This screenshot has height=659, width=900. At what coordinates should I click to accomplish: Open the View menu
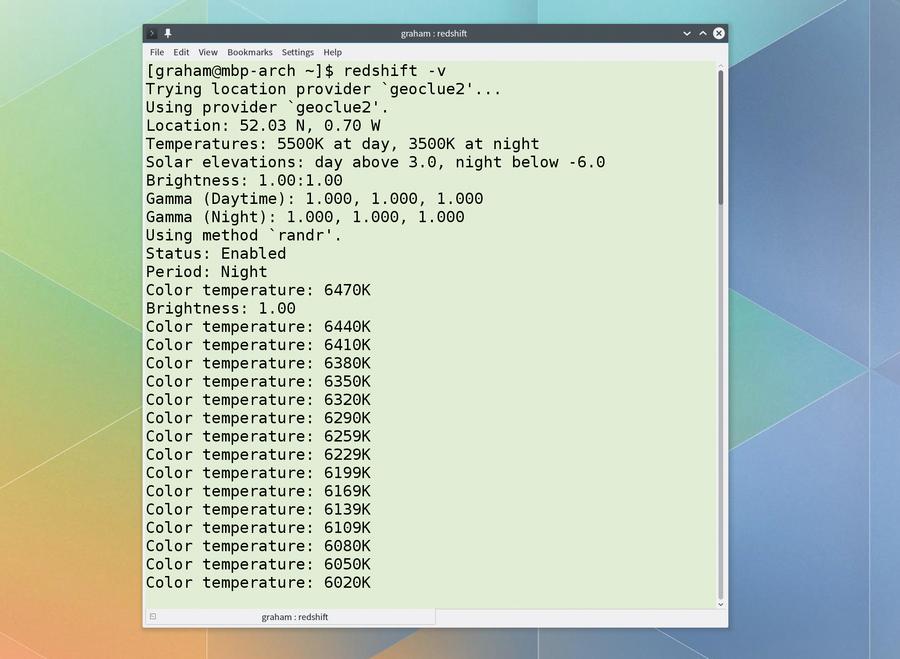tap(208, 52)
